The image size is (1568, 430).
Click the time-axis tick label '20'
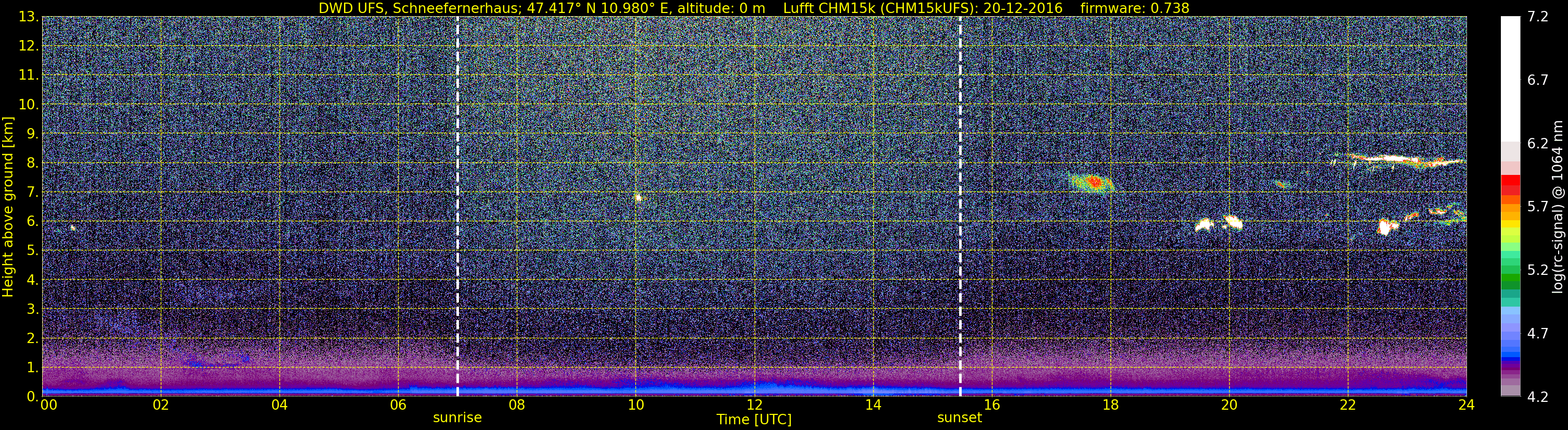[1229, 405]
